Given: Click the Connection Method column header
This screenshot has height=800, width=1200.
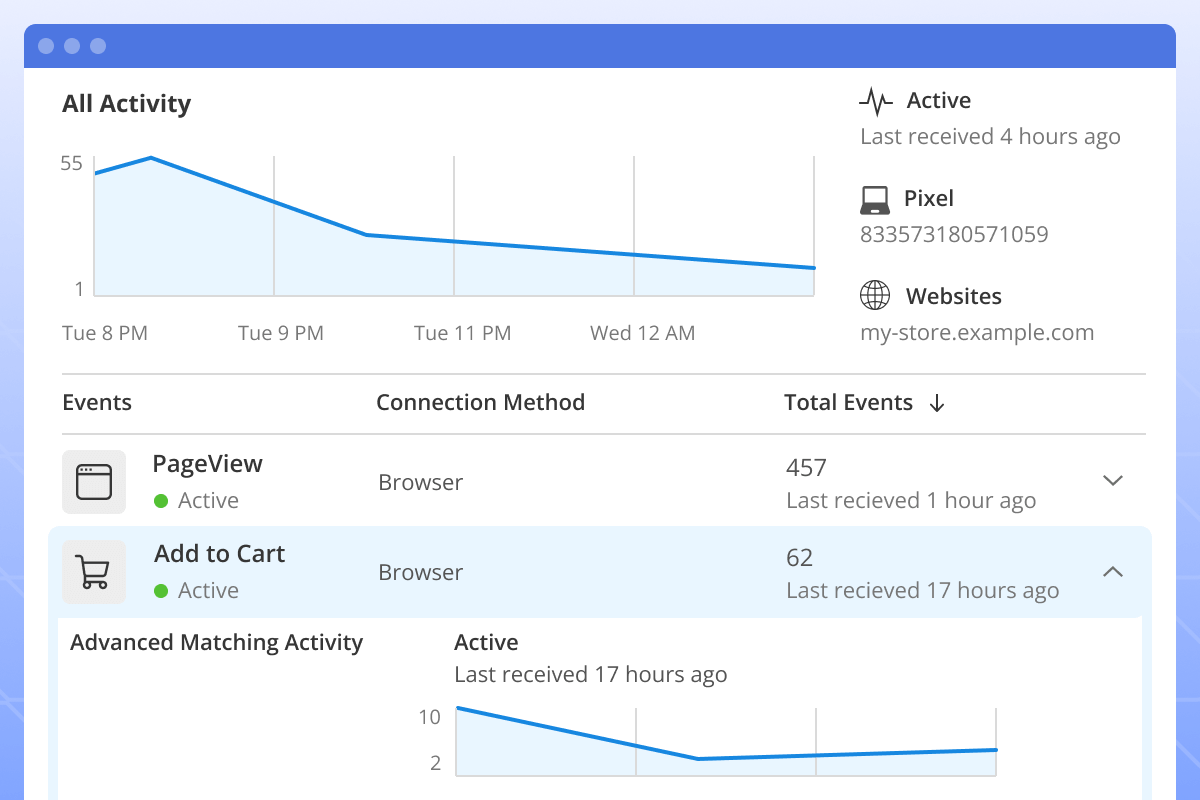Looking at the screenshot, I should click(x=480, y=402).
